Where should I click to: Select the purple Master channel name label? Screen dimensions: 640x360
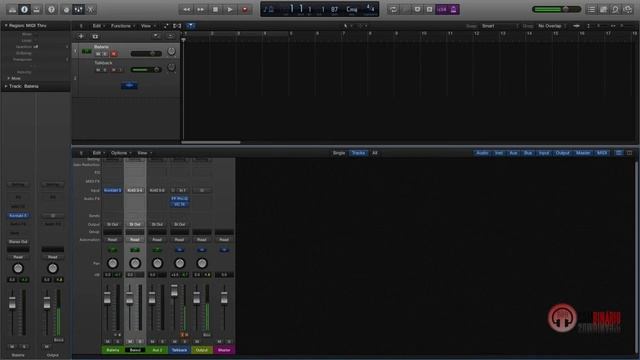(224, 350)
